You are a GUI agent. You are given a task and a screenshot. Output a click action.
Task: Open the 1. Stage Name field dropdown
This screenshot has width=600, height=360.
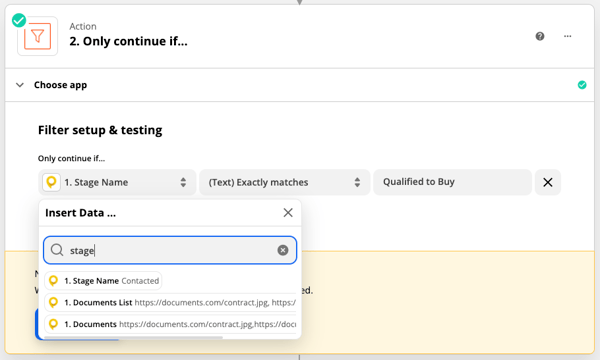pyautogui.click(x=117, y=182)
